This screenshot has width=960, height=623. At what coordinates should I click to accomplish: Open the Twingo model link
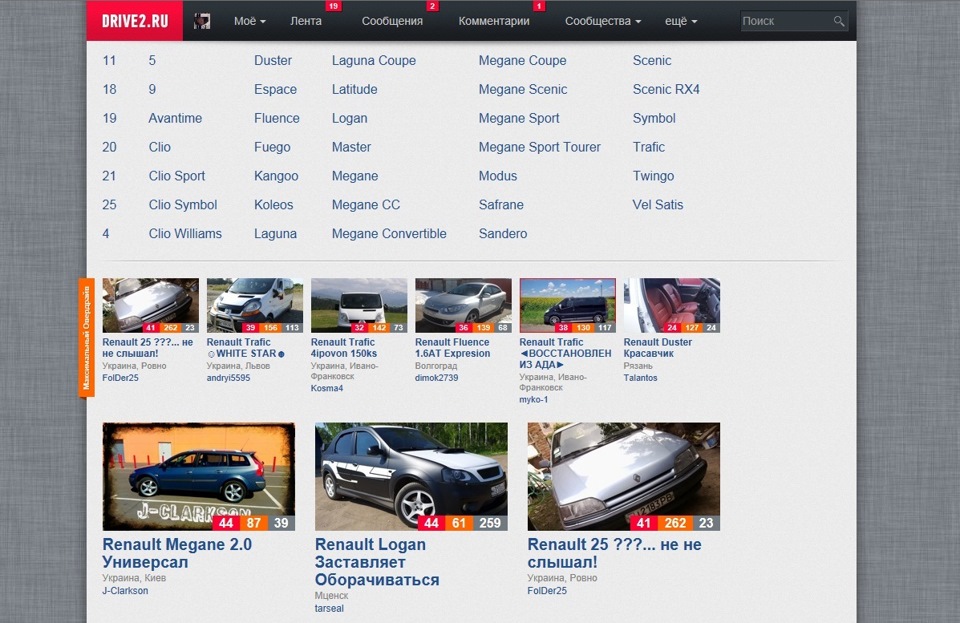(653, 176)
